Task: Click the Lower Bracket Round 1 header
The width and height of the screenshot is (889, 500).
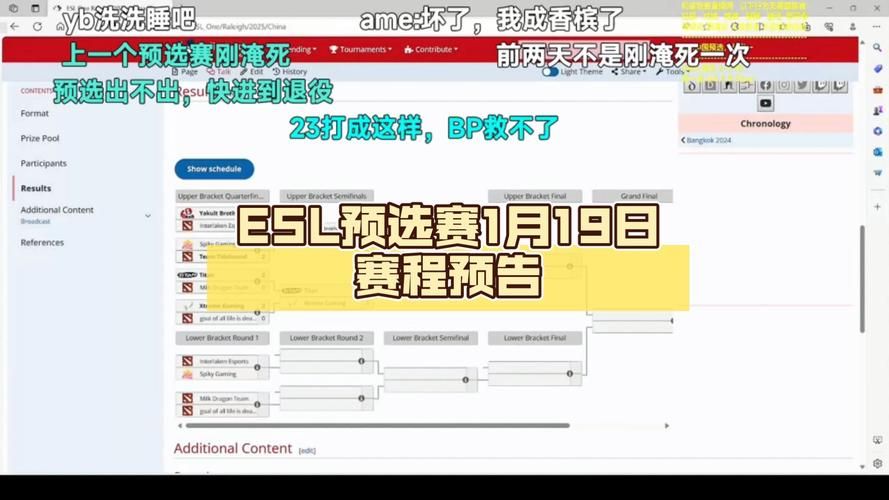Action: [x=222, y=338]
